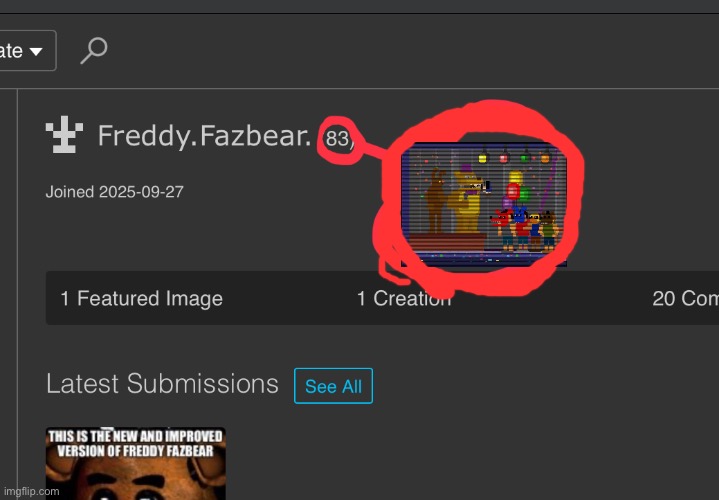The height and width of the screenshot is (500, 719).
Task: Click the See All button
Action: click(333, 386)
